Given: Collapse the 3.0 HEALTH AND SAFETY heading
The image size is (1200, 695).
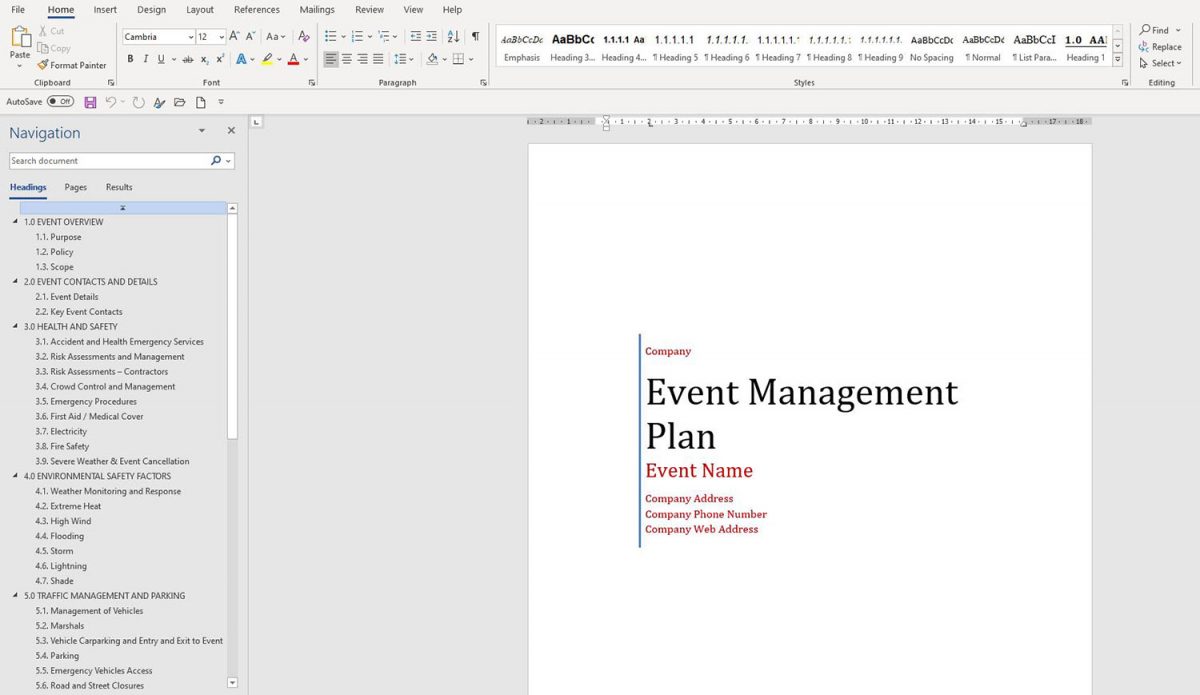Looking at the screenshot, I should click(14, 326).
